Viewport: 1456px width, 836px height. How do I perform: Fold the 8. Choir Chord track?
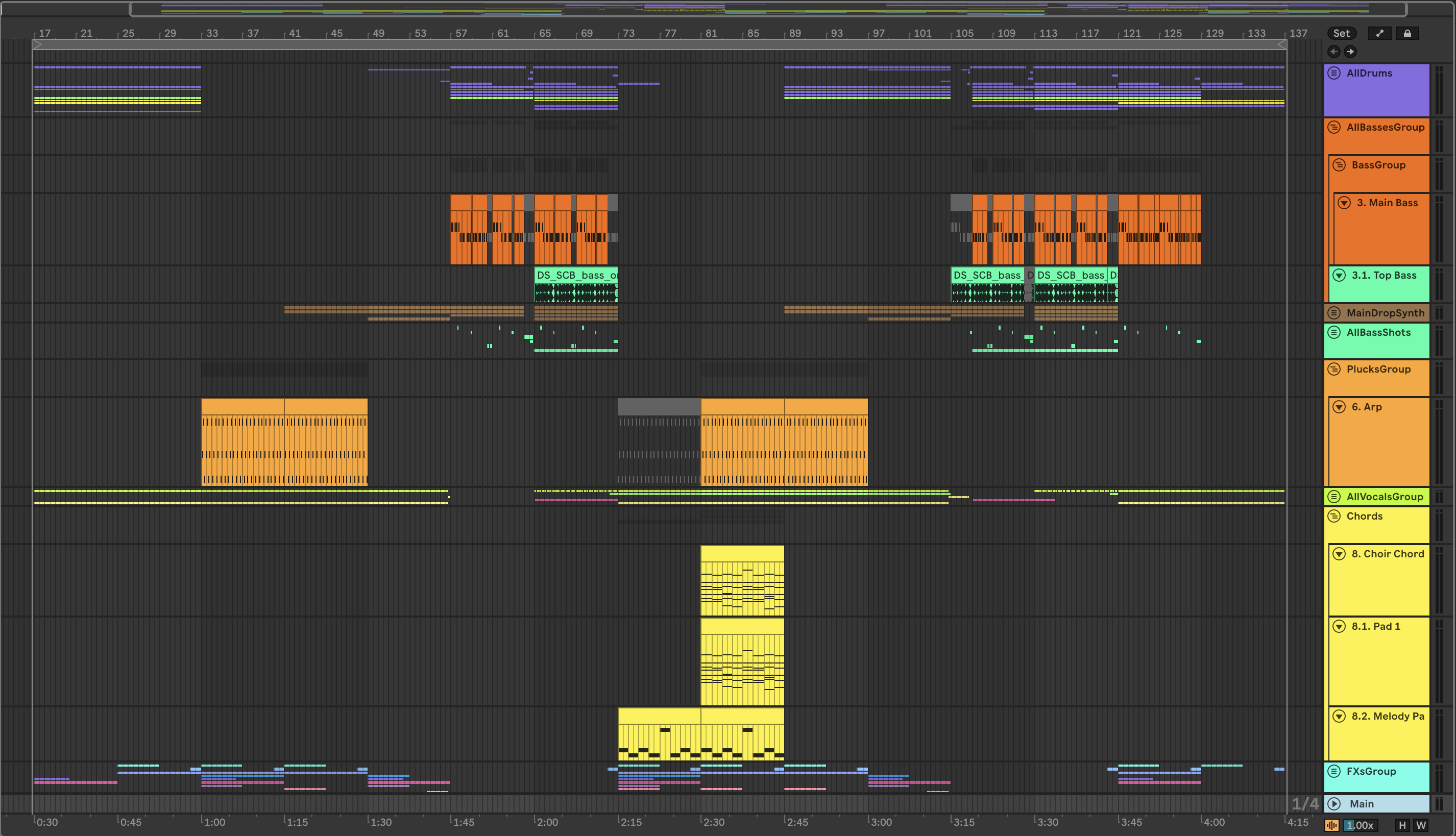click(x=1339, y=554)
